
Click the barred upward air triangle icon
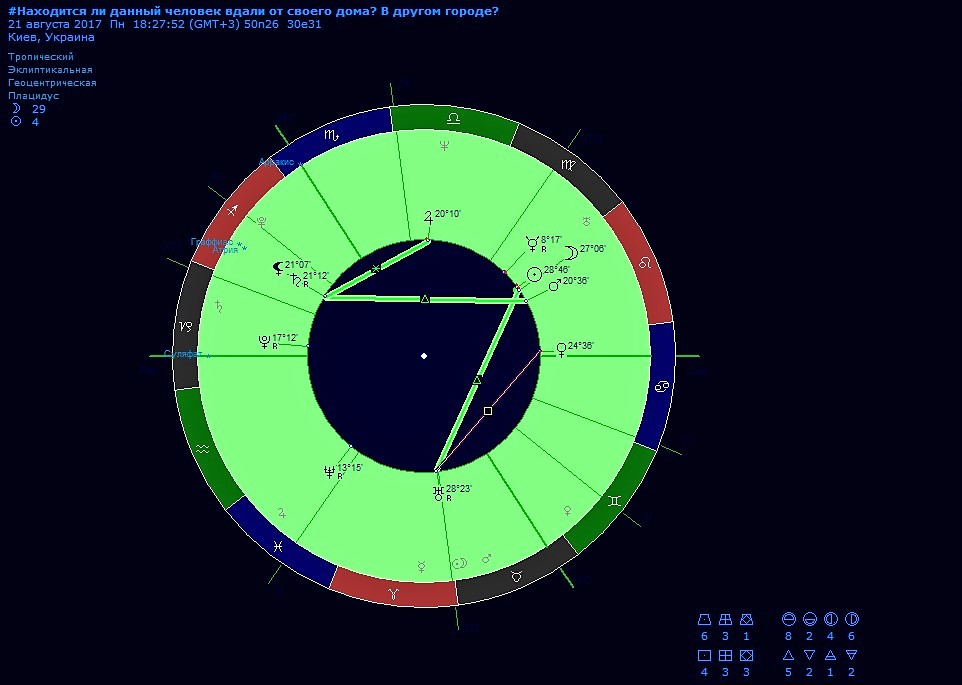tap(831, 655)
